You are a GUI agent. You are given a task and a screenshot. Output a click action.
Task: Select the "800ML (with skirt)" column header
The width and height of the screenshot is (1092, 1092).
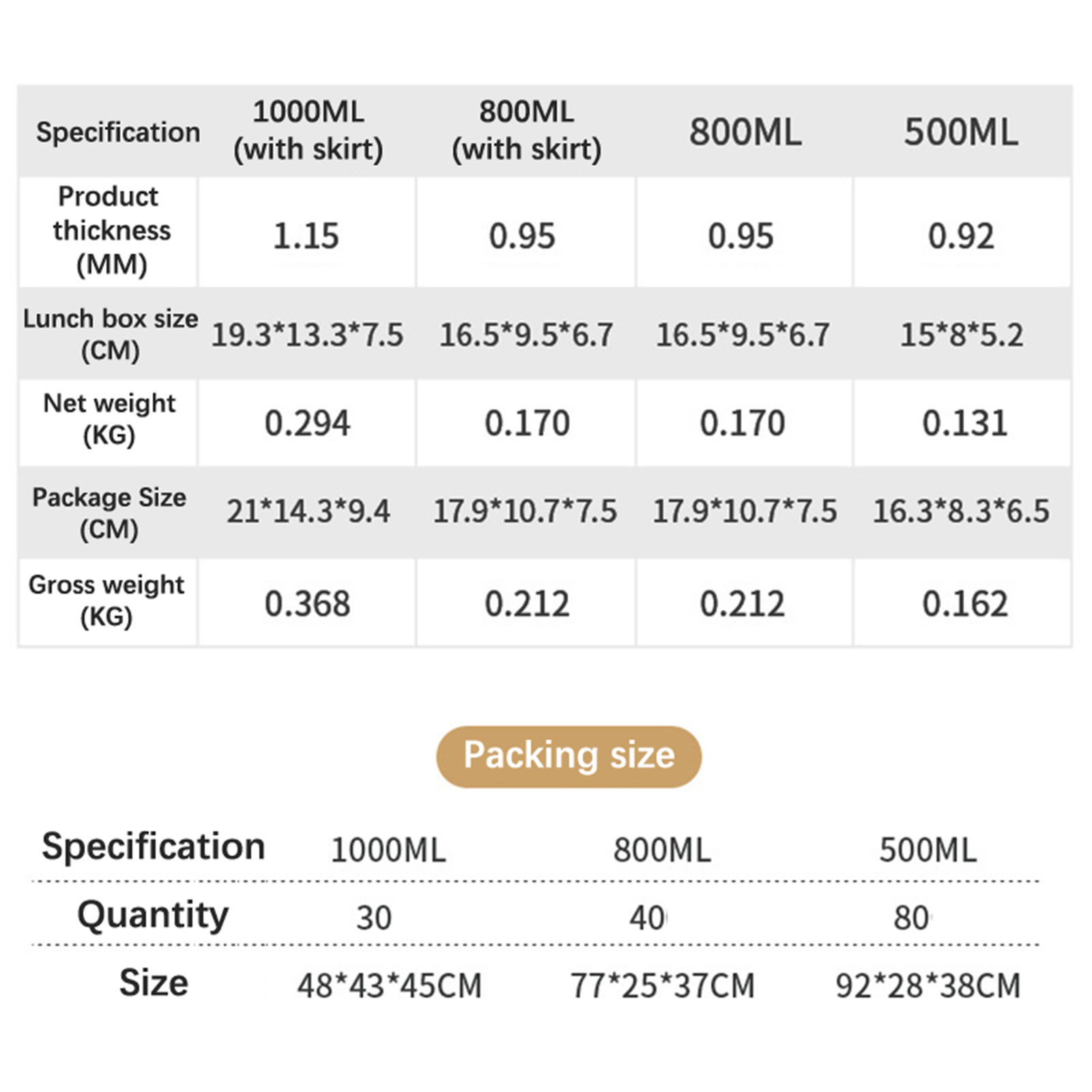click(526, 130)
